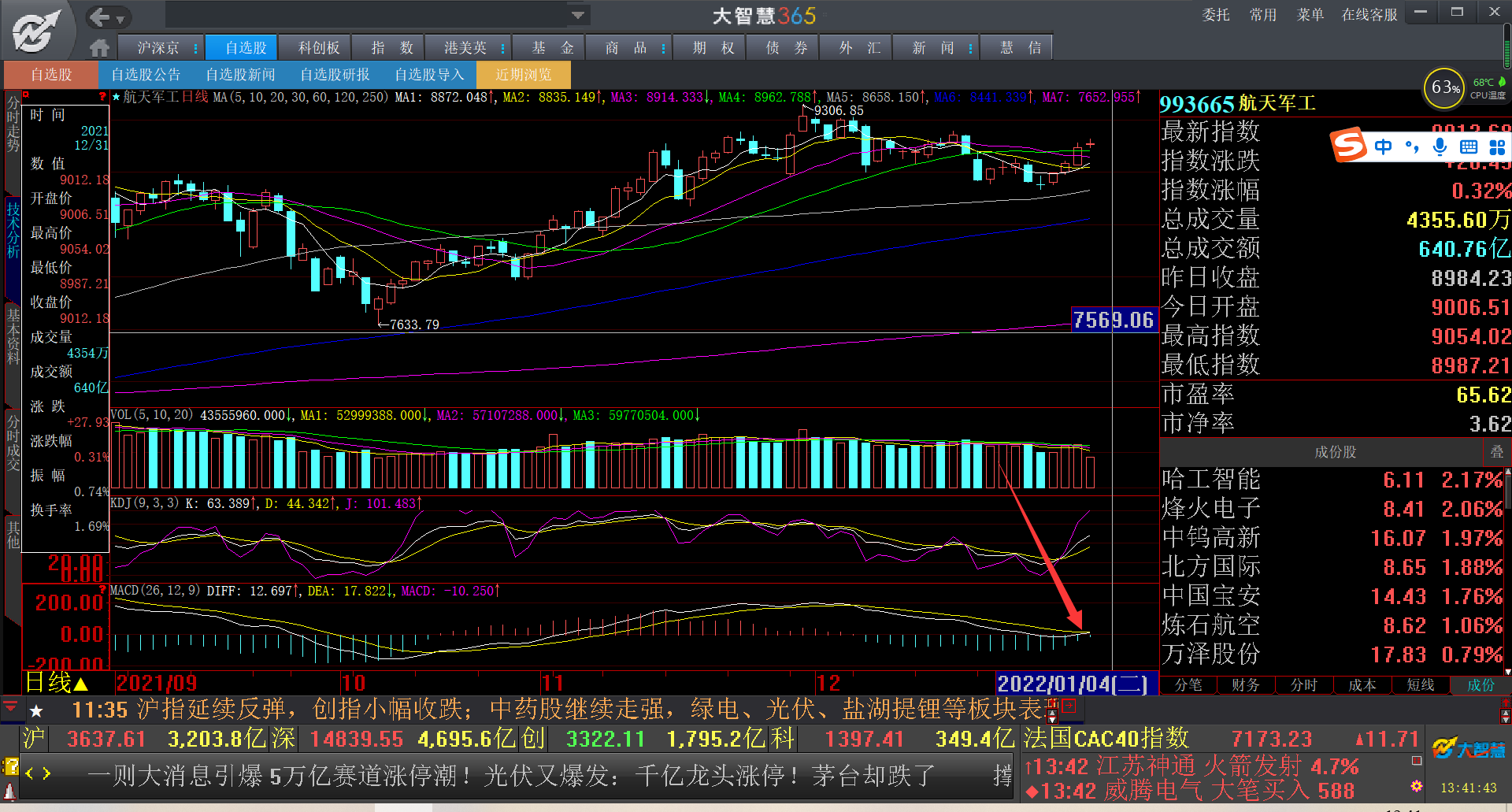The image size is (1512, 812).
Task: Switch Sogou input Chinese/English mode
Action: [1383, 146]
